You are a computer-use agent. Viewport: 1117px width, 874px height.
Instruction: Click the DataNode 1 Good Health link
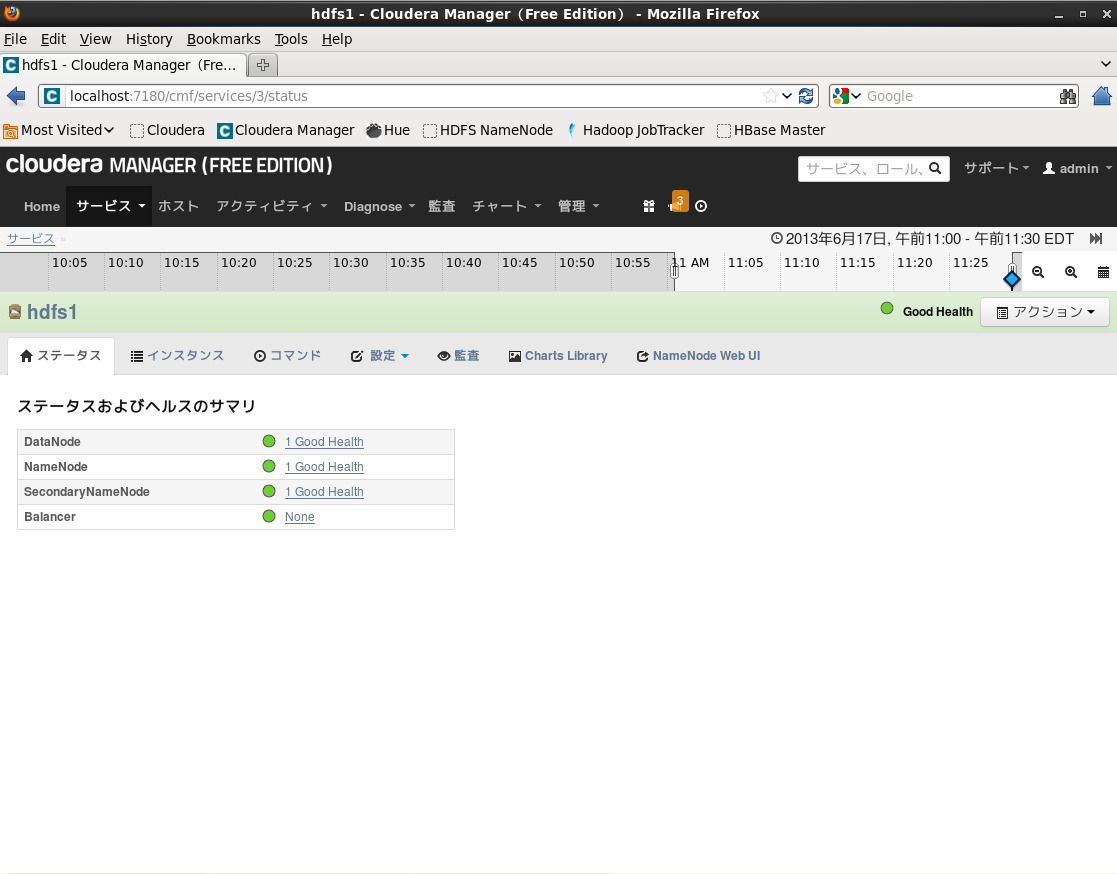pos(324,442)
